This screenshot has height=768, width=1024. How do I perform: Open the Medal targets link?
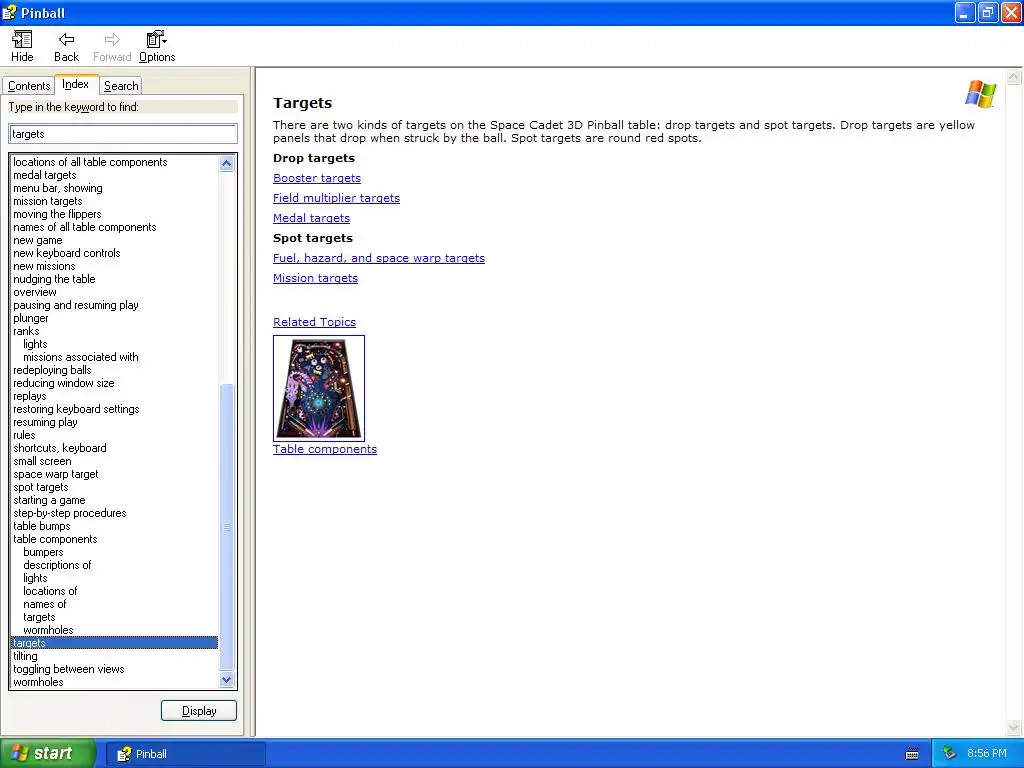coord(312,218)
